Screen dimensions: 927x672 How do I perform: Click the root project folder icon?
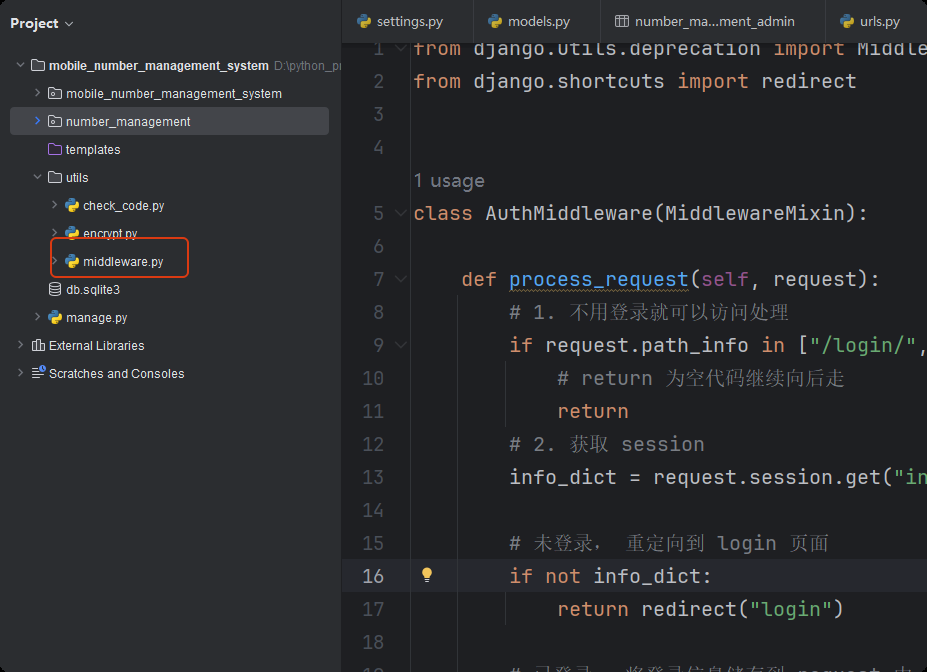coord(38,65)
